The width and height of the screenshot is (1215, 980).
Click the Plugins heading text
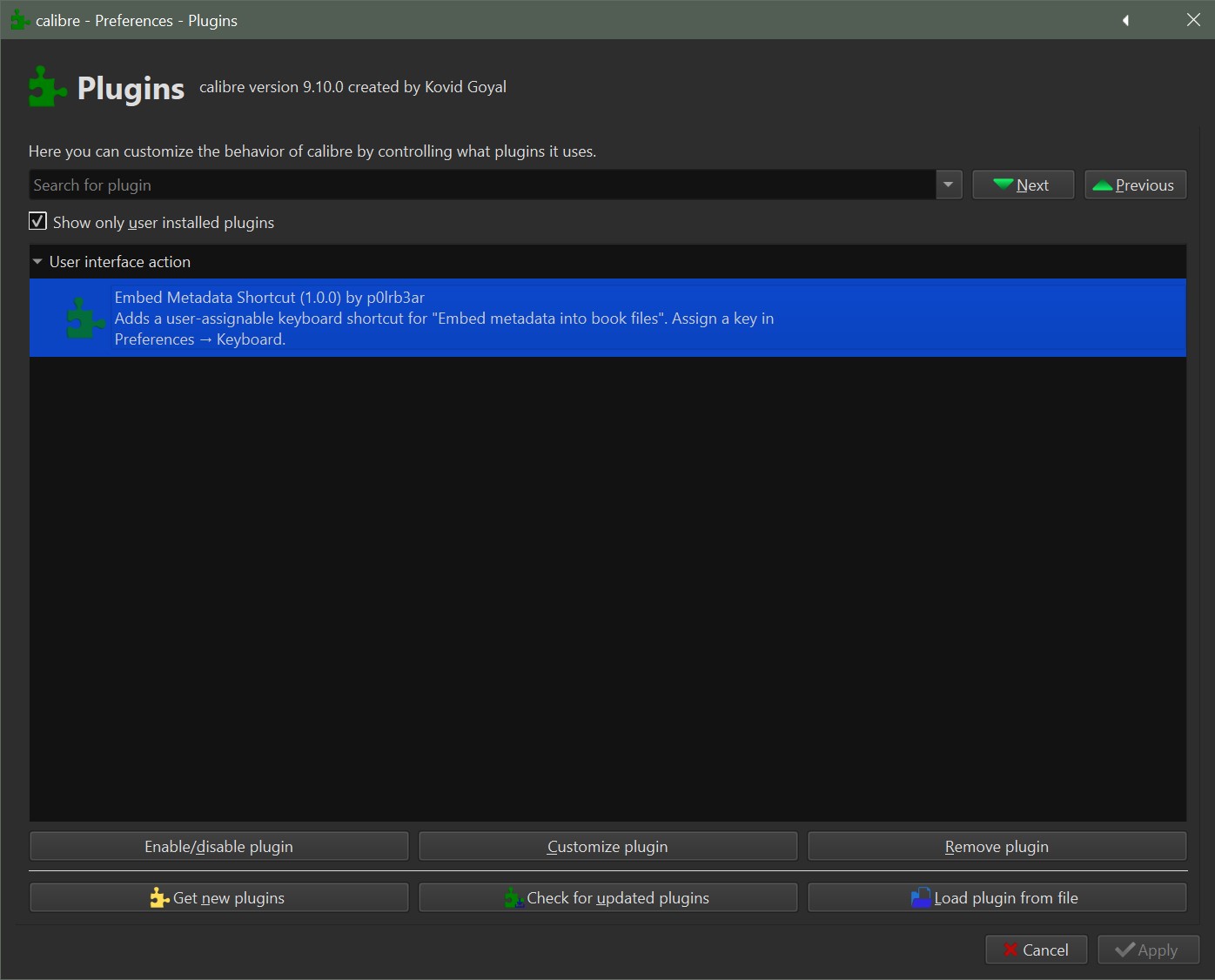131,88
